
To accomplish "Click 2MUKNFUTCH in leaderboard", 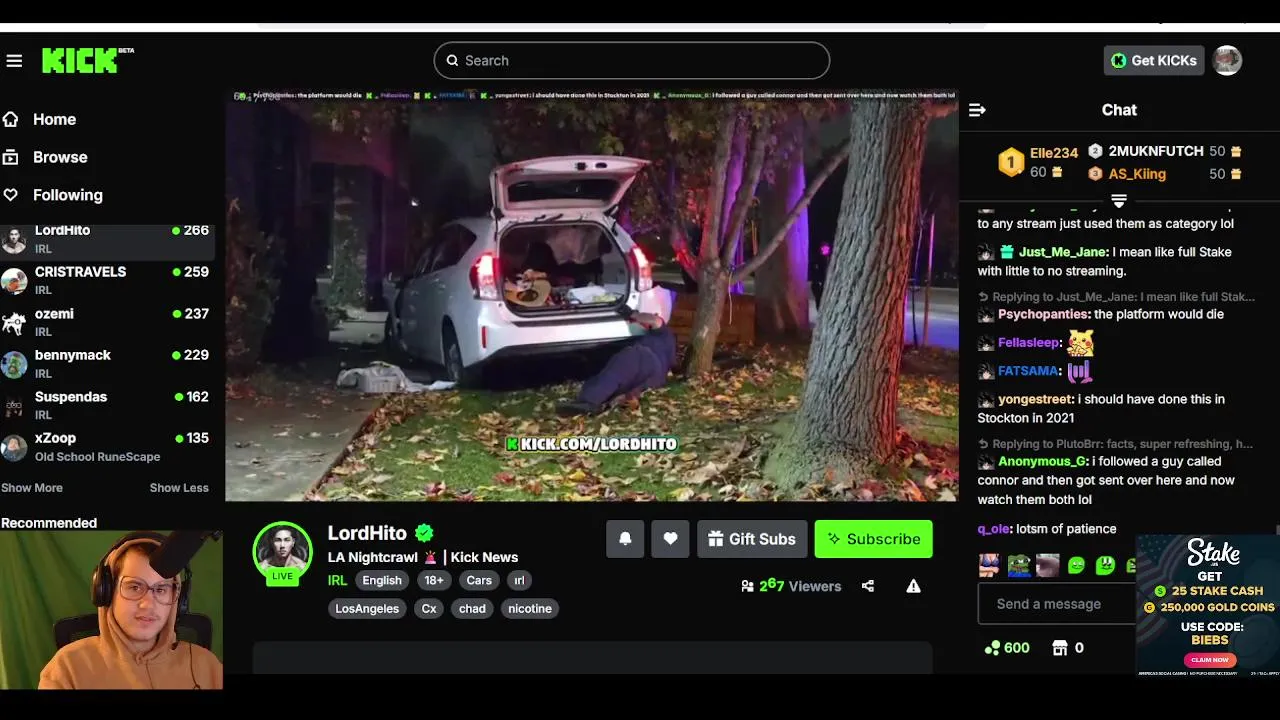I will click(x=1156, y=151).
